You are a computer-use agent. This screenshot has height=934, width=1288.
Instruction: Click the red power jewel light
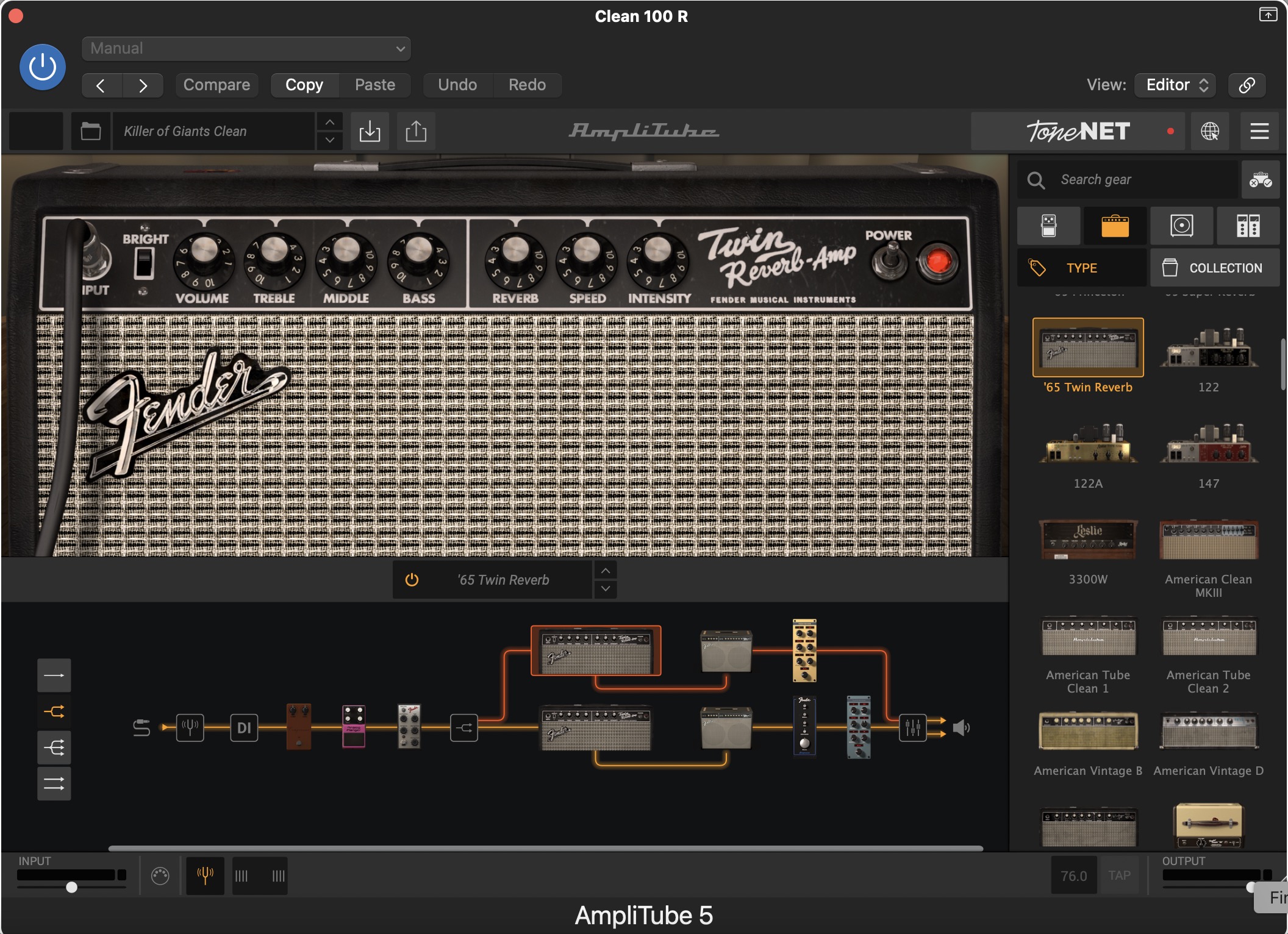click(x=938, y=262)
